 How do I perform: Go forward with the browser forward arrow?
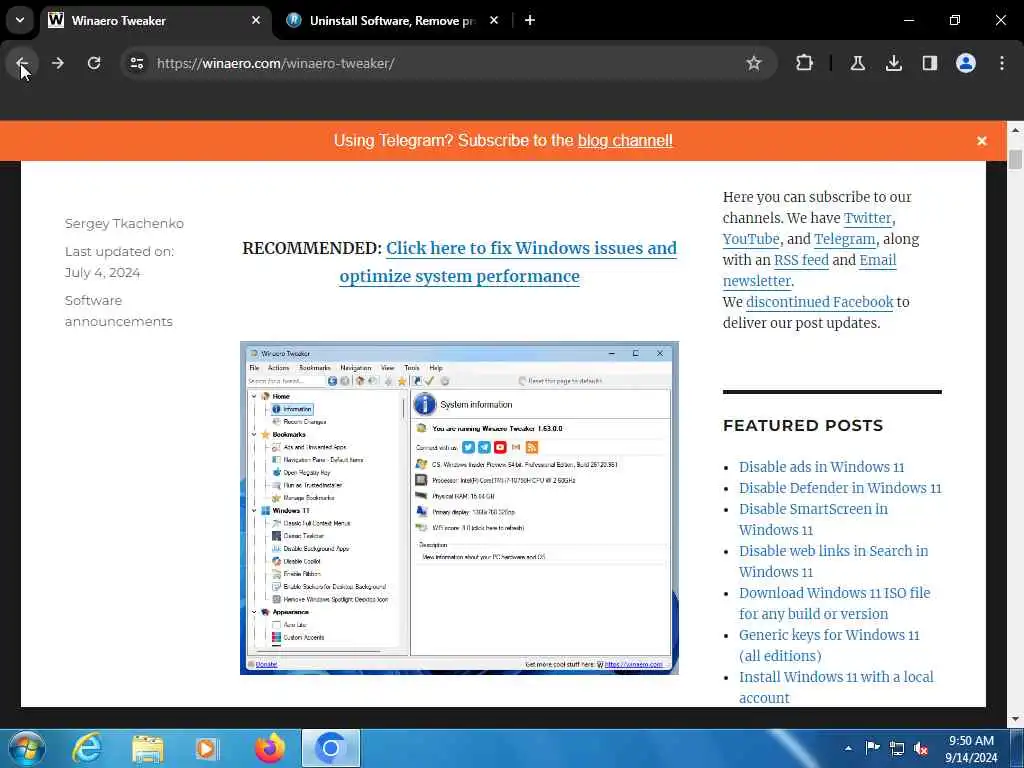click(x=57, y=63)
